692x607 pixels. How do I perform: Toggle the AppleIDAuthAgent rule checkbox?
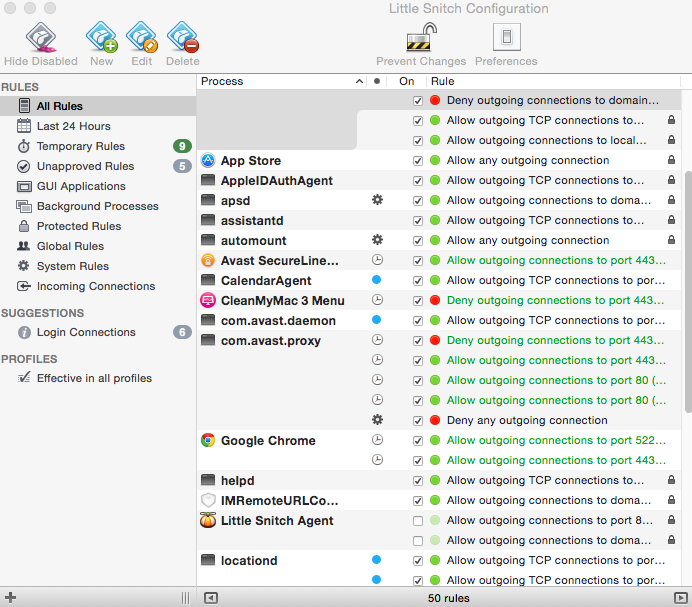418,181
